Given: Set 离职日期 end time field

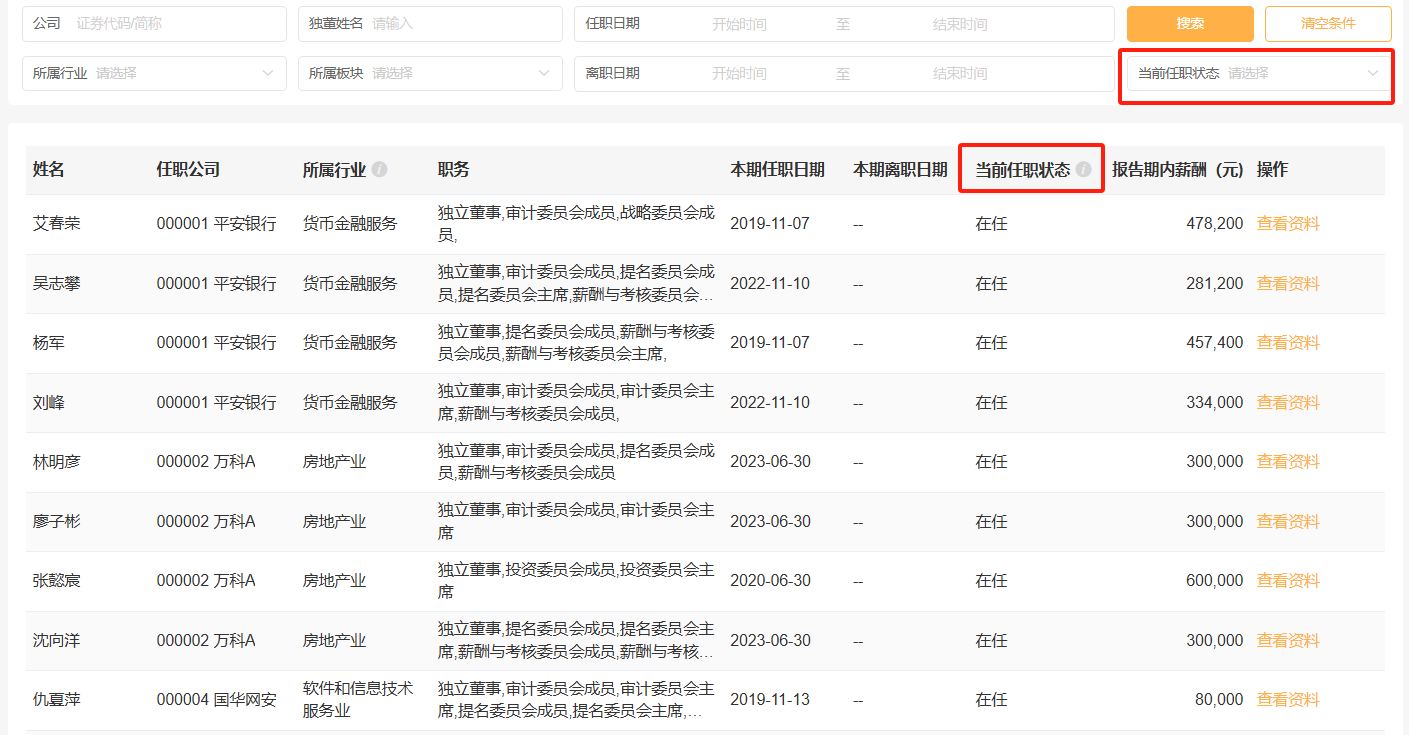Looking at the screenshot, I should (x=960, y=73).
